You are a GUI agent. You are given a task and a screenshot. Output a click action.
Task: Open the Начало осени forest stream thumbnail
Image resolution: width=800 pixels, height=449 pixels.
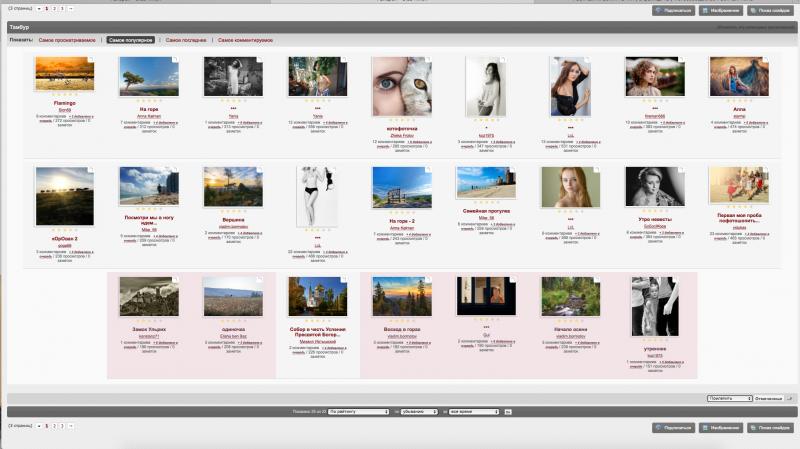click(570, 296)
